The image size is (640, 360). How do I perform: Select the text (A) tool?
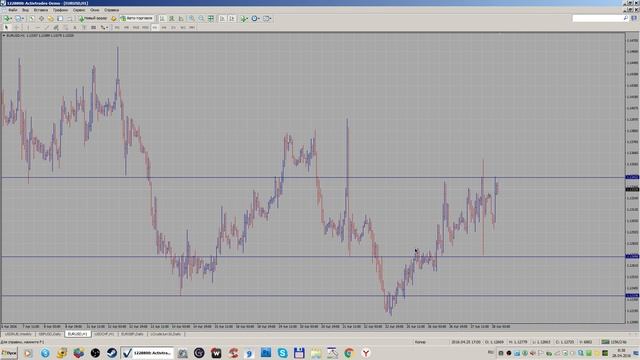[75, 27]
